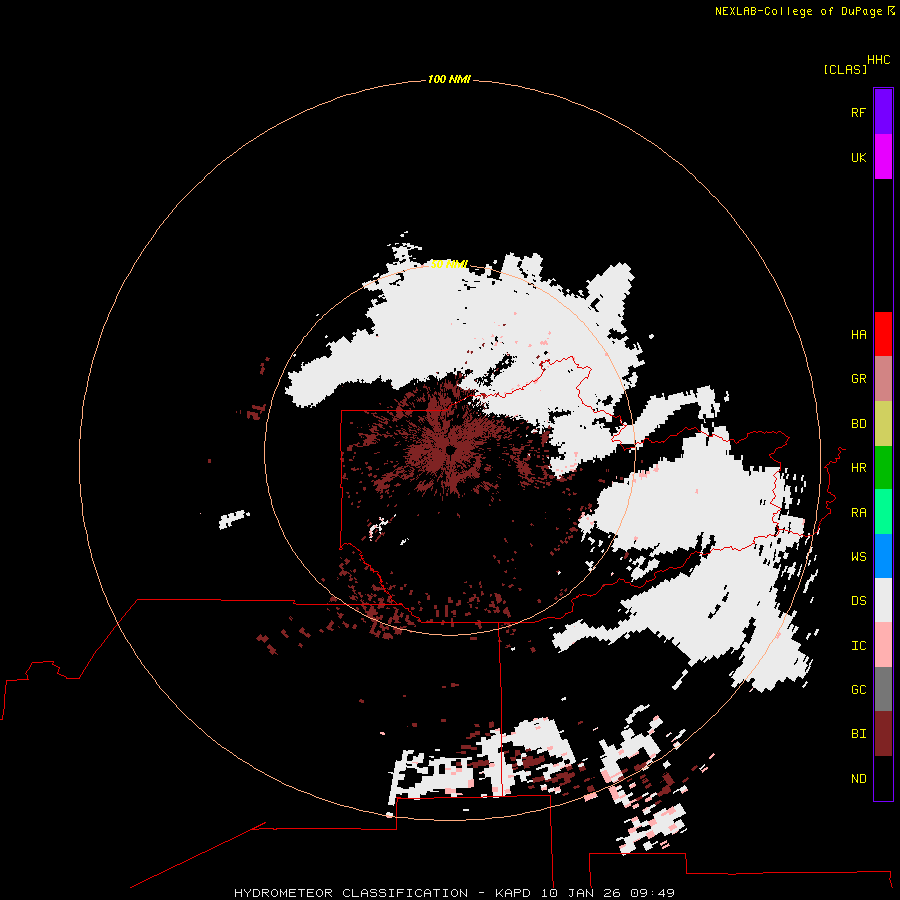Click the HR legend label
900x900 pixels.
tap(858, 467)
